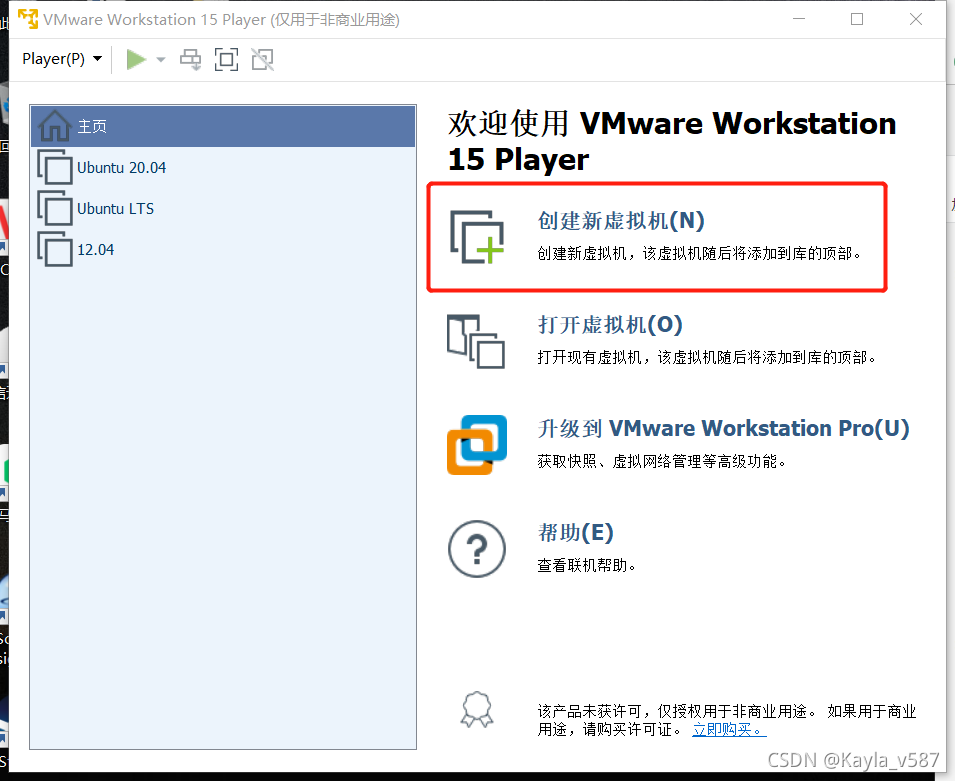Click the Ubuntu LTS VM icon
The image size is (955, 781).
point(55,208)
